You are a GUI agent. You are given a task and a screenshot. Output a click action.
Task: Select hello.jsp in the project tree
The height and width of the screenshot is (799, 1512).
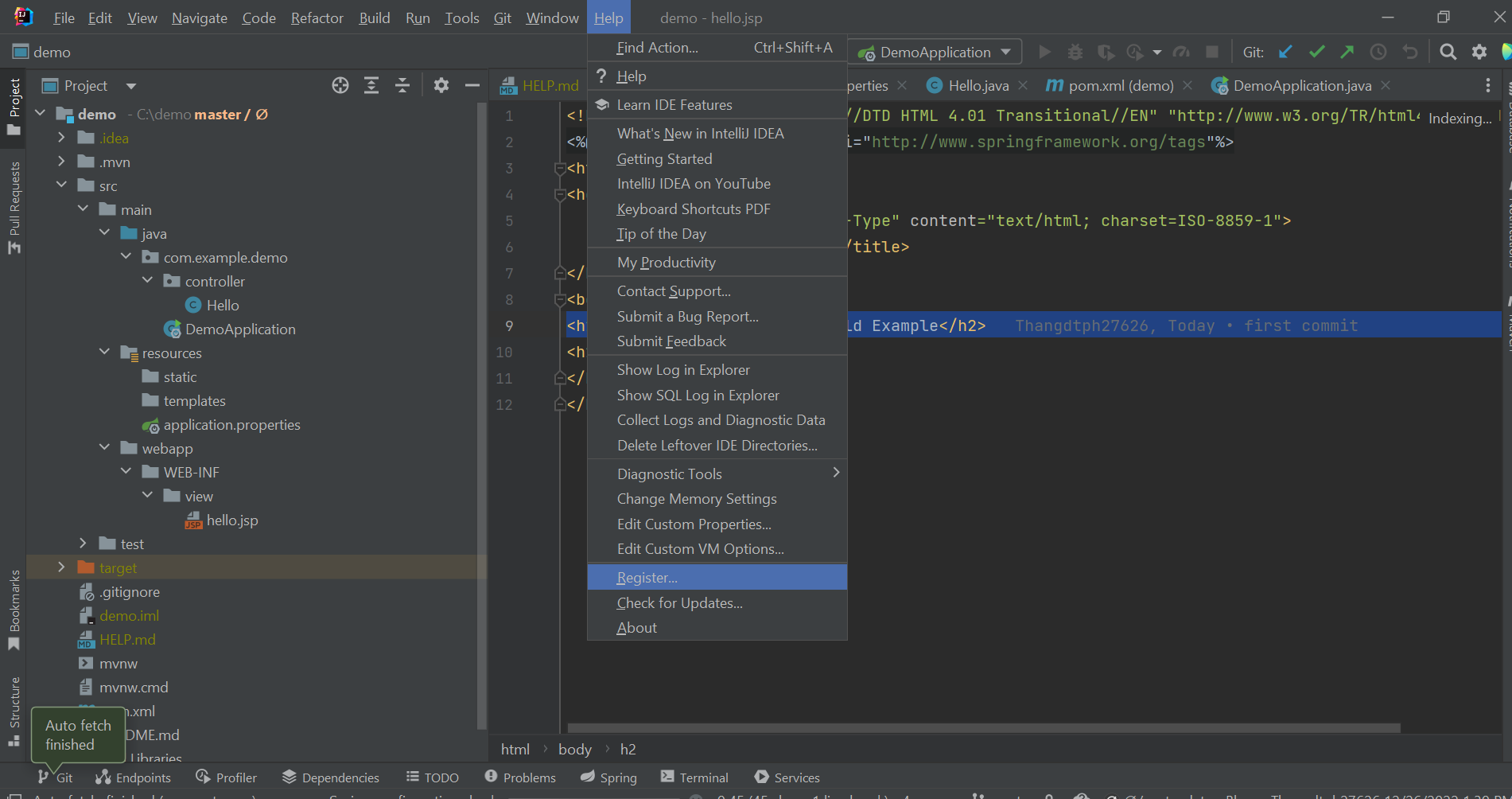231,520
